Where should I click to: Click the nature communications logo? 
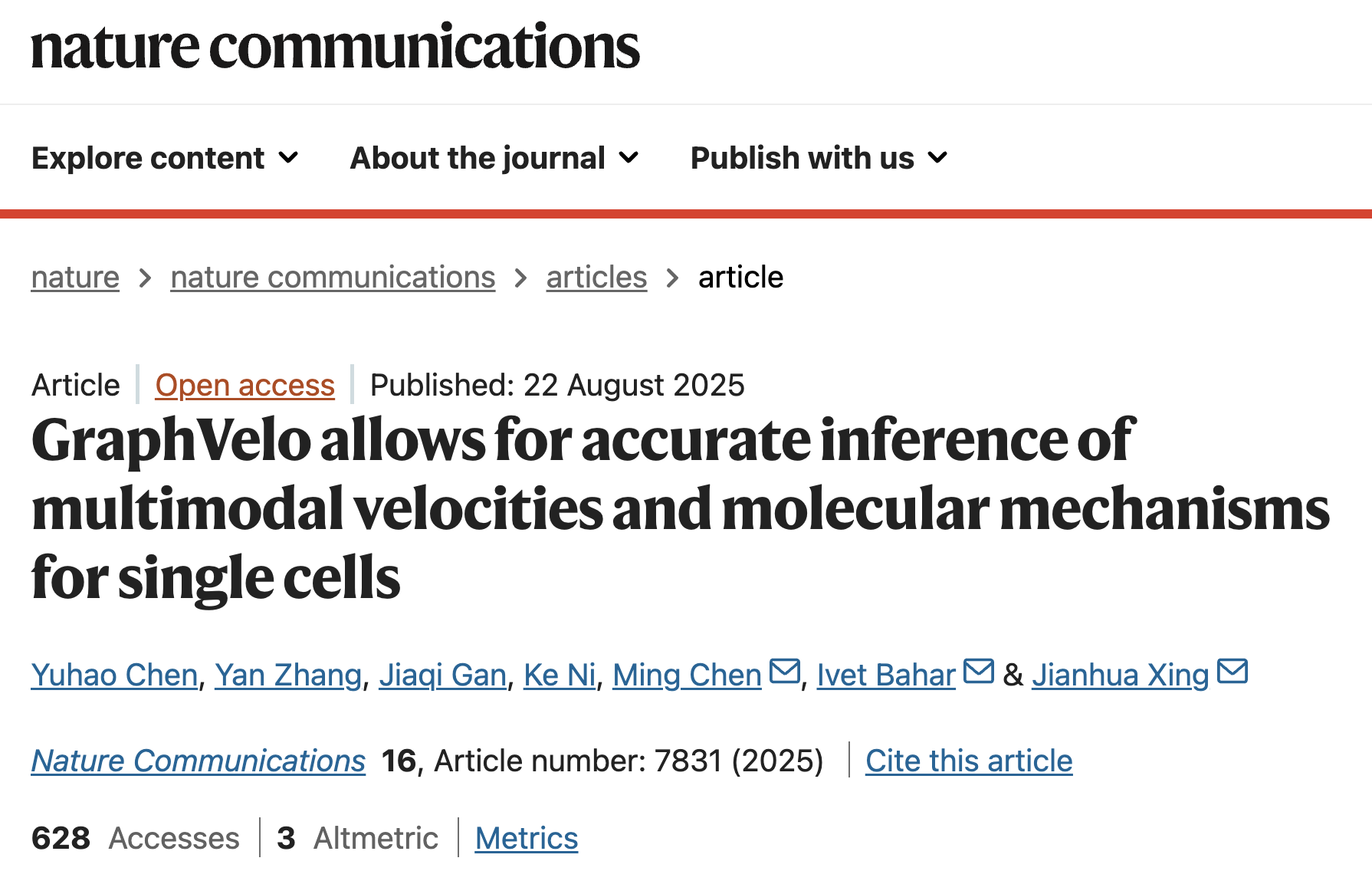[335, 47]
